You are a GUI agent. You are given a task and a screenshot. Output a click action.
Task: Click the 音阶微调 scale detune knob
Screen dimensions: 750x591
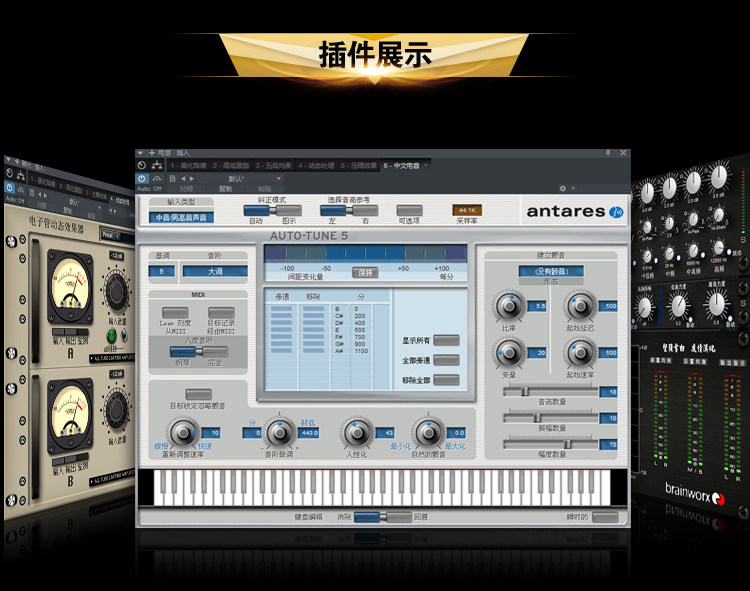pos(280,433)
